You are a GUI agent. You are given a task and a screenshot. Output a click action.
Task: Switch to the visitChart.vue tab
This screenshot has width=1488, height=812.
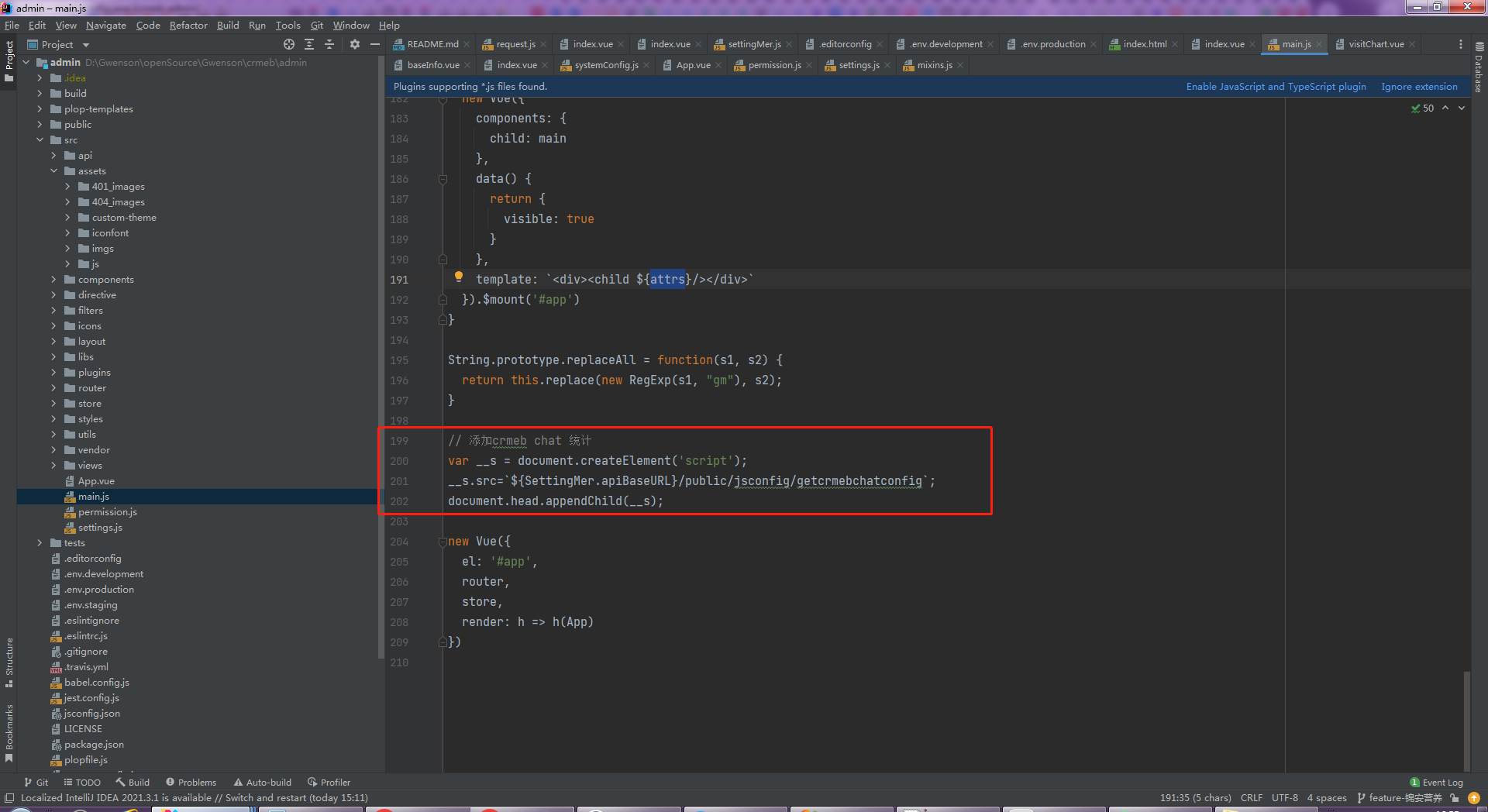[x=1376, y=44]
